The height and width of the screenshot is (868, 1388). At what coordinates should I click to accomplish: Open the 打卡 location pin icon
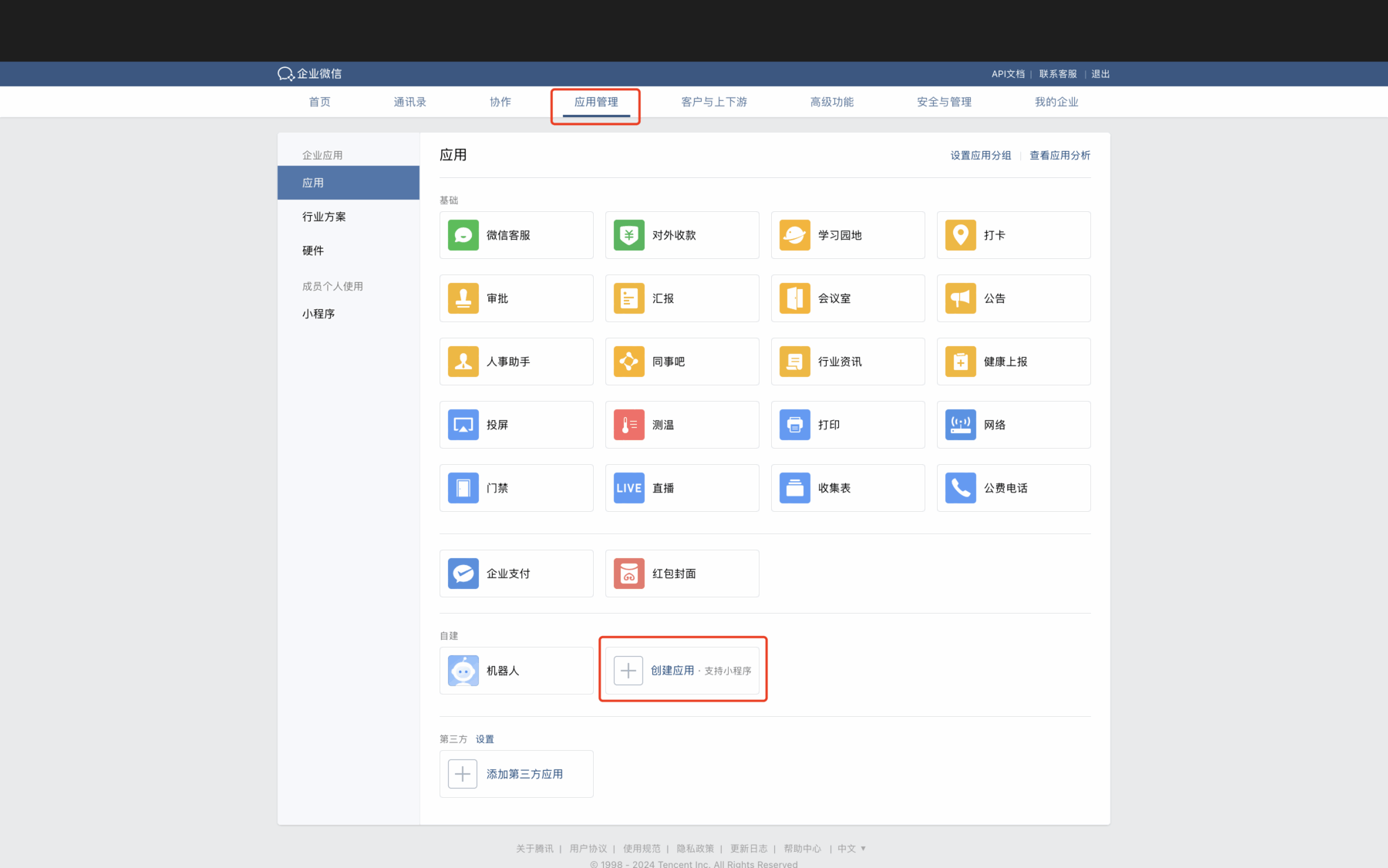(x=961, y=235)
